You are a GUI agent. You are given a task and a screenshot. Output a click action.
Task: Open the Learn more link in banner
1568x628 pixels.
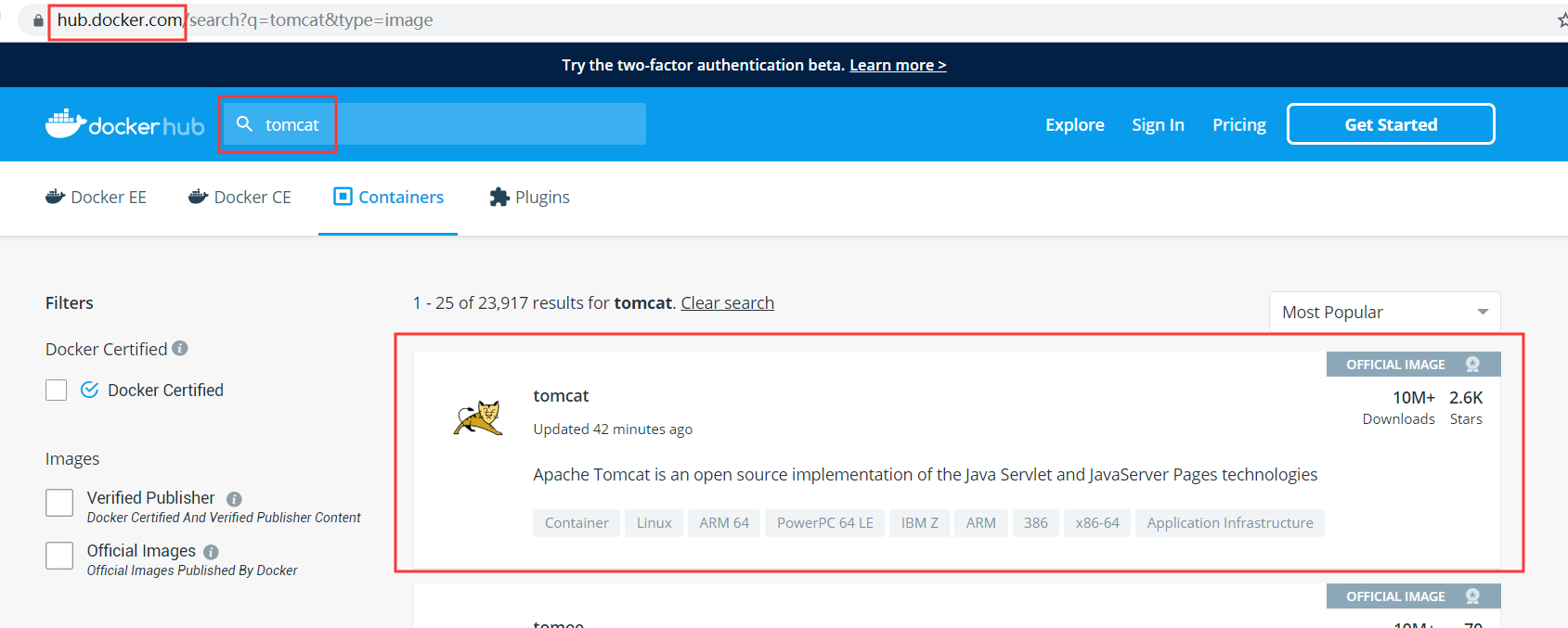pos(897,65)
